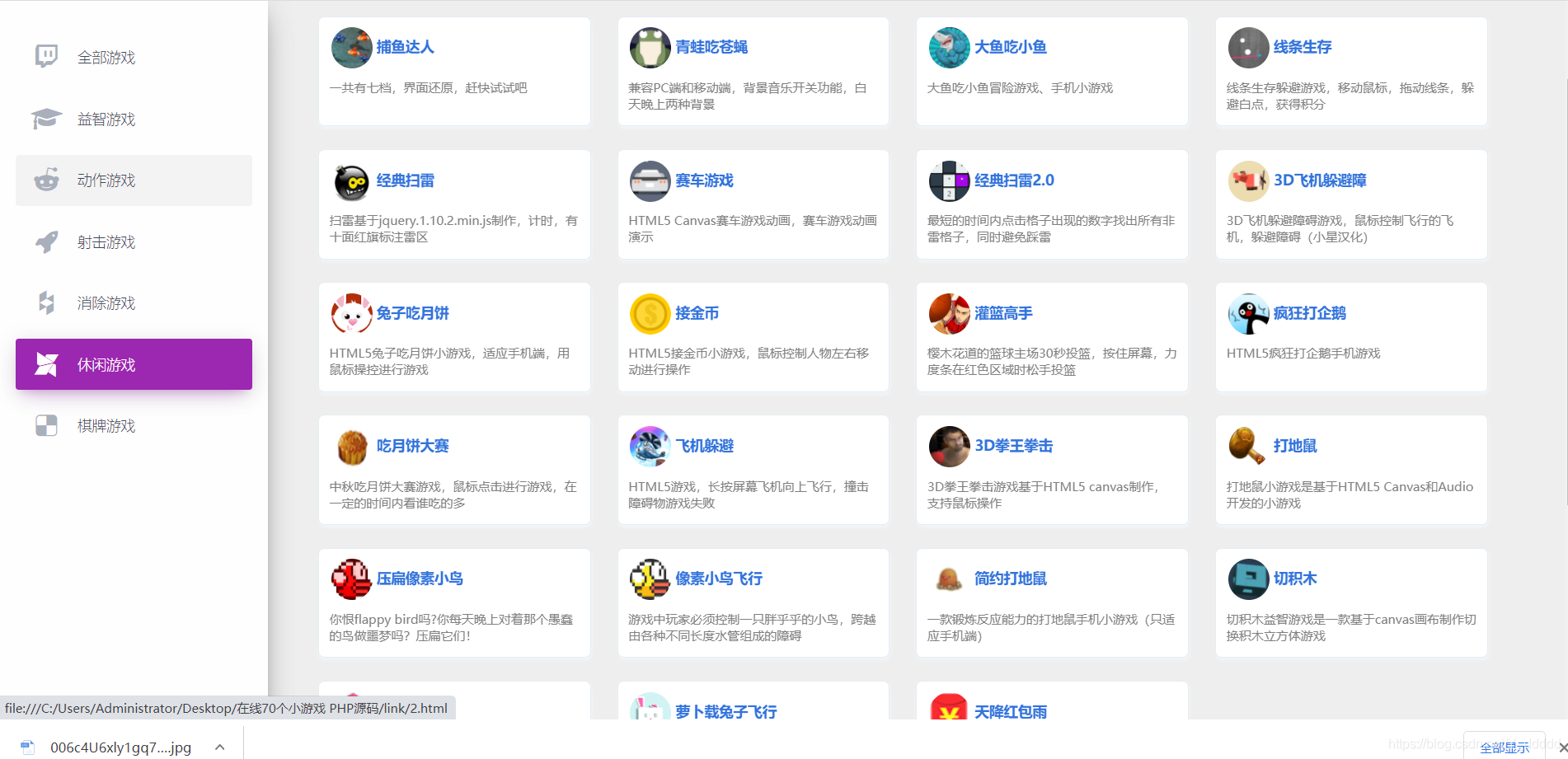Open the downloaded file 006c4U6xly1gq7....jpg
1568x759 pixels.
120,747
